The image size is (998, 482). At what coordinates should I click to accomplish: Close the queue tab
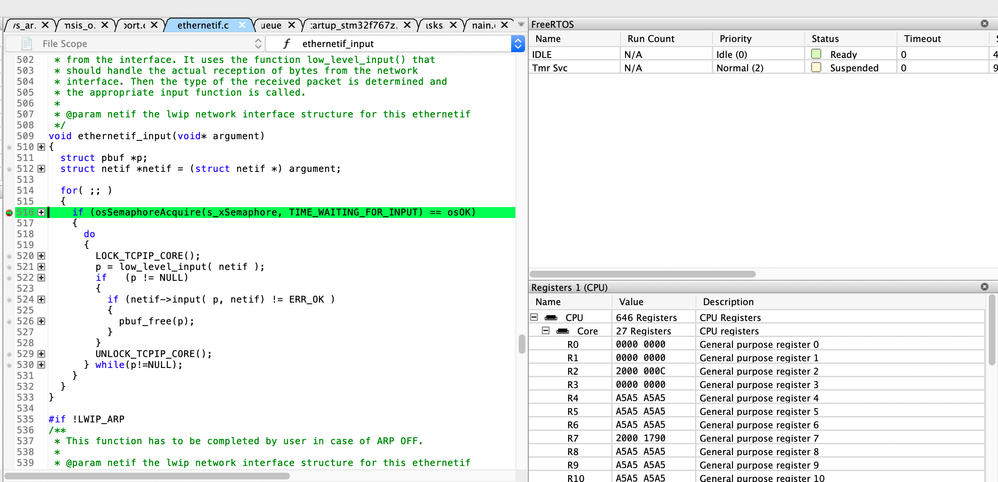292,25
